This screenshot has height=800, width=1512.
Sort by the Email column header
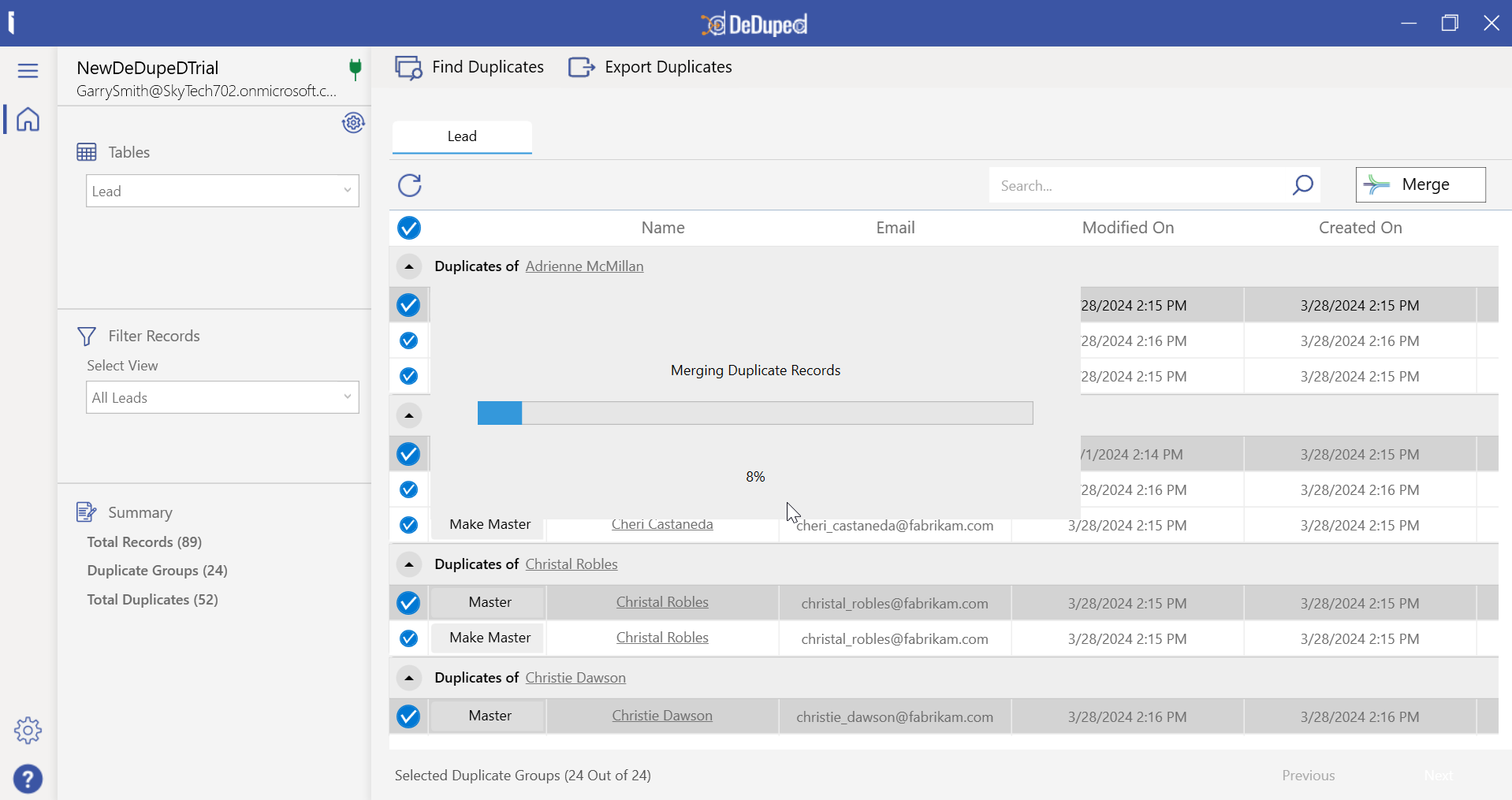(896, 228)
